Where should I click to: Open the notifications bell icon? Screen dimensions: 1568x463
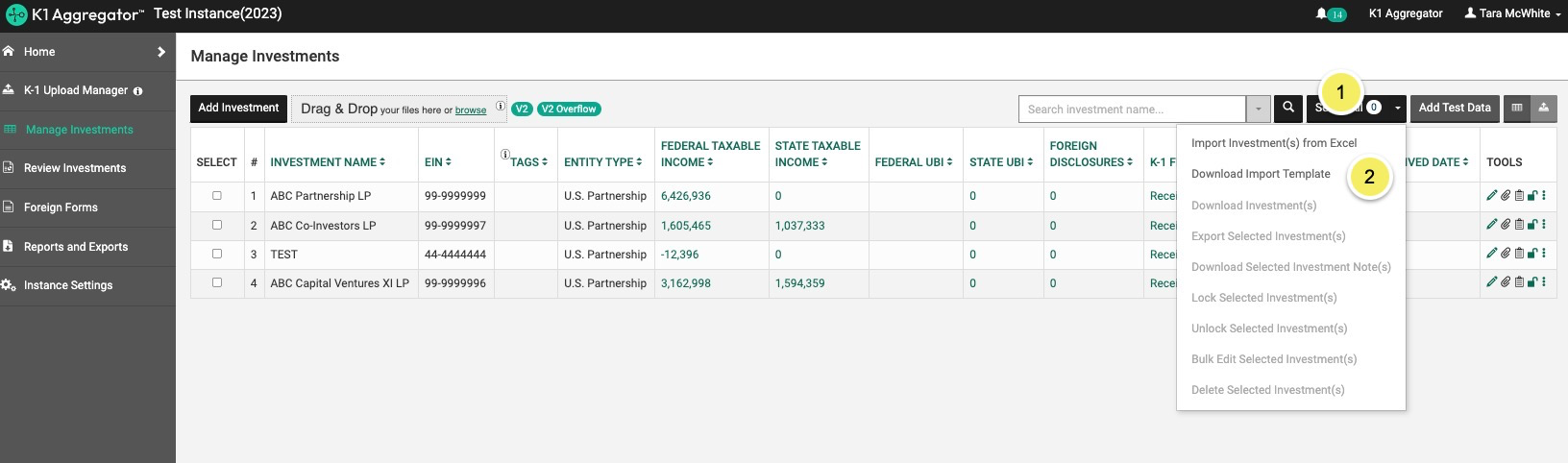(x=1322, y=13)
